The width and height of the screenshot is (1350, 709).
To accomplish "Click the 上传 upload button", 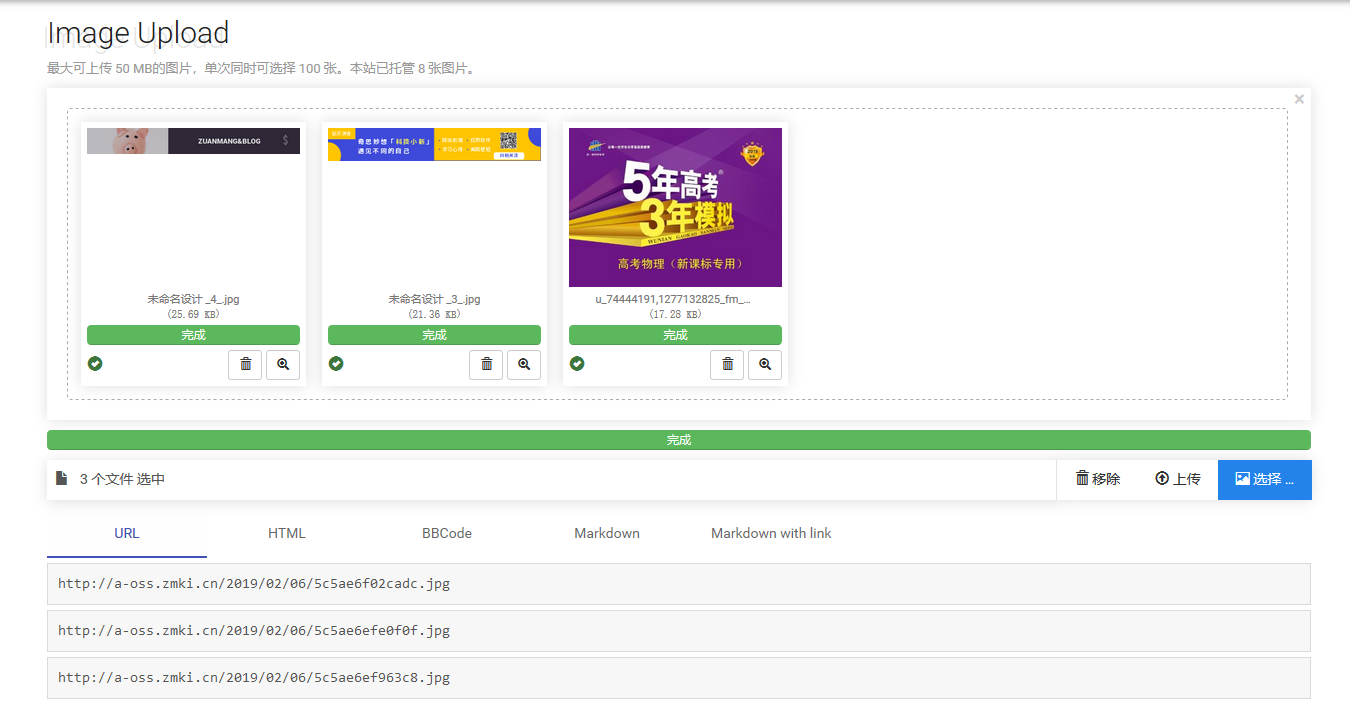I will (1178, 479).
